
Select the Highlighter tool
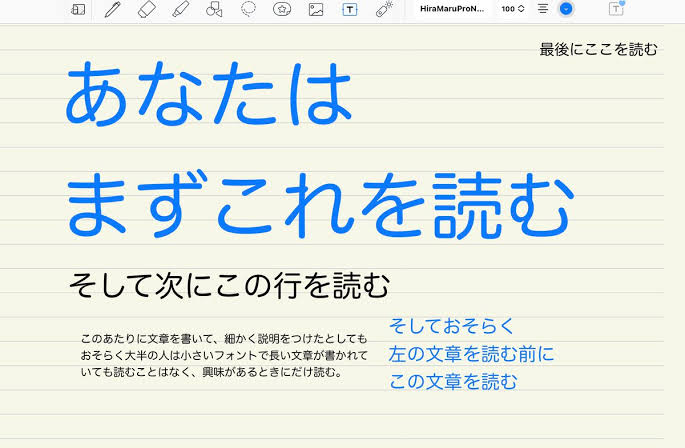coord(180,9)
